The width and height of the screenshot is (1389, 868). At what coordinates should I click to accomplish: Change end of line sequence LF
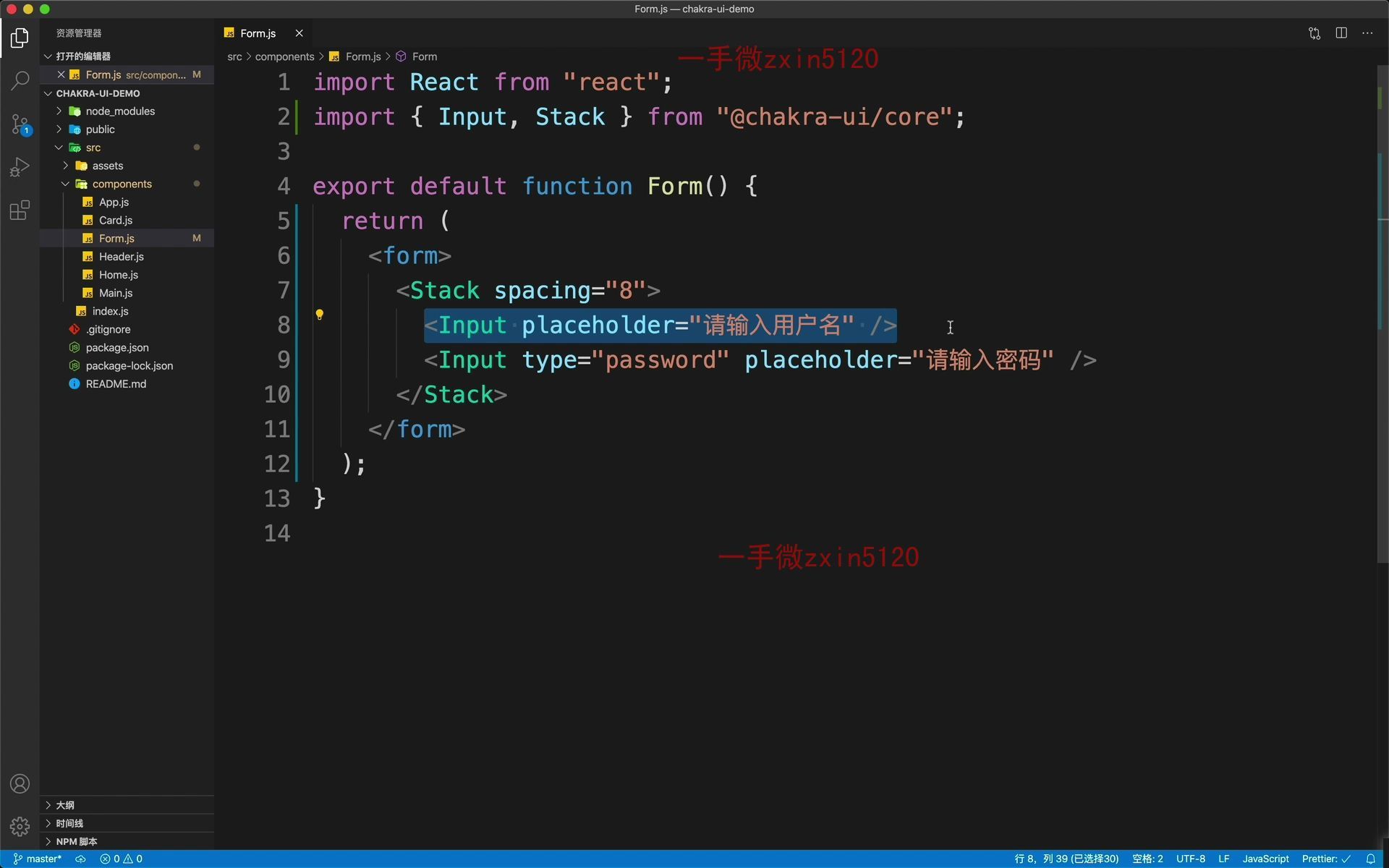point(1223,859)
